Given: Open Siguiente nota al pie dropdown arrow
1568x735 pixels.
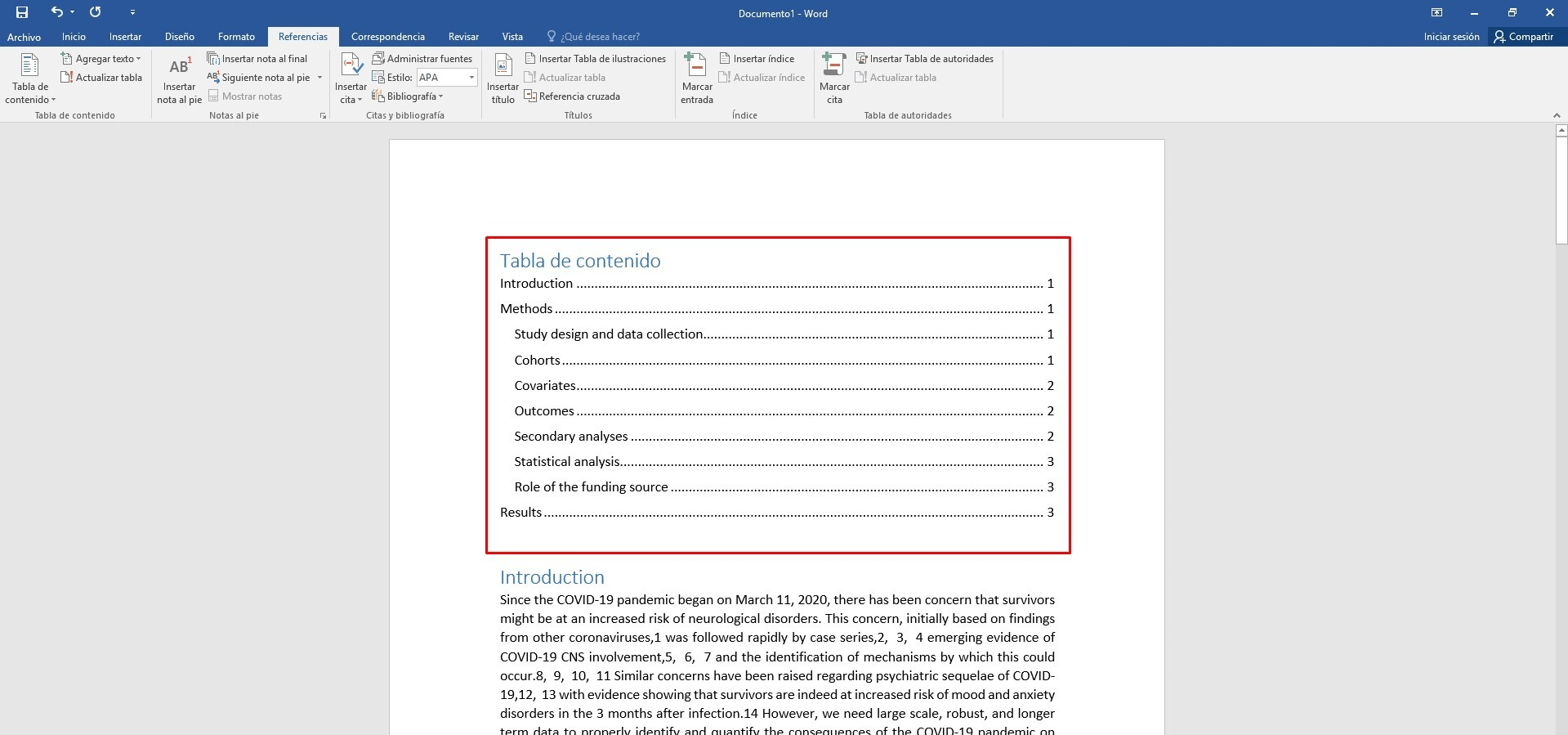Looking at the screenshot, I should 319,78.
